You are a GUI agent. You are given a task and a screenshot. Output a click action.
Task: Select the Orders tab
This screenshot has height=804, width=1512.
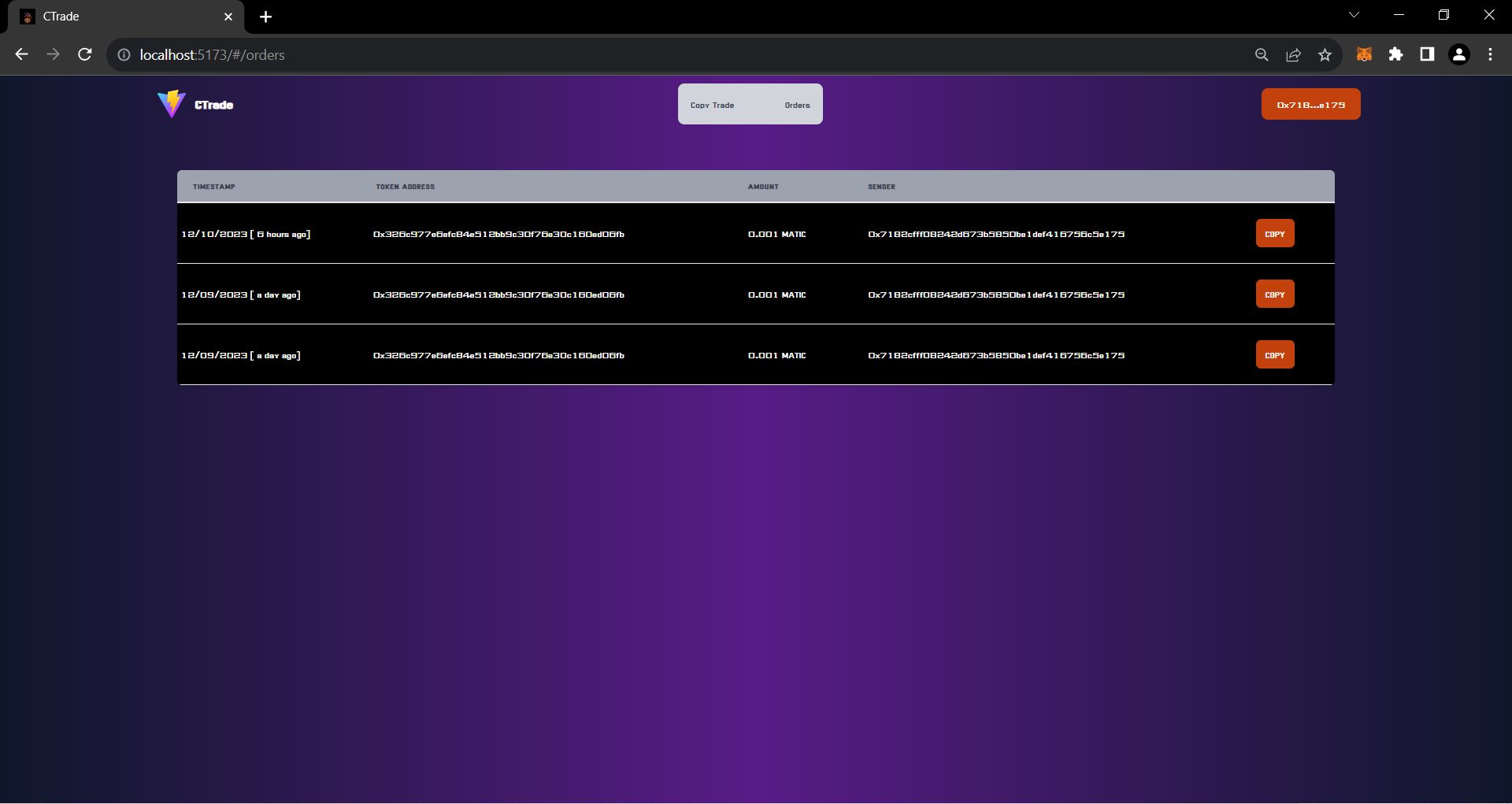[796, 104]
